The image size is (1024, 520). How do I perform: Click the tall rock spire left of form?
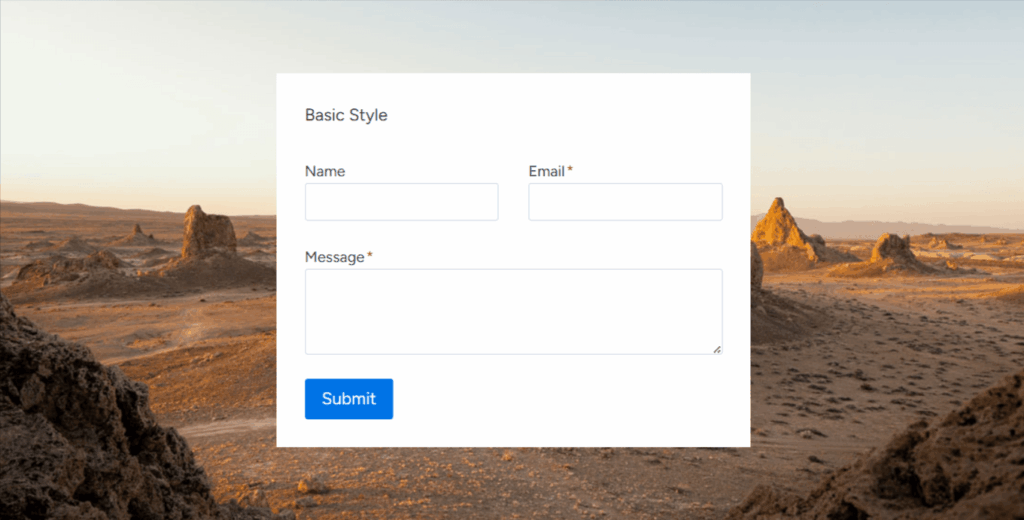pos(208,233)
